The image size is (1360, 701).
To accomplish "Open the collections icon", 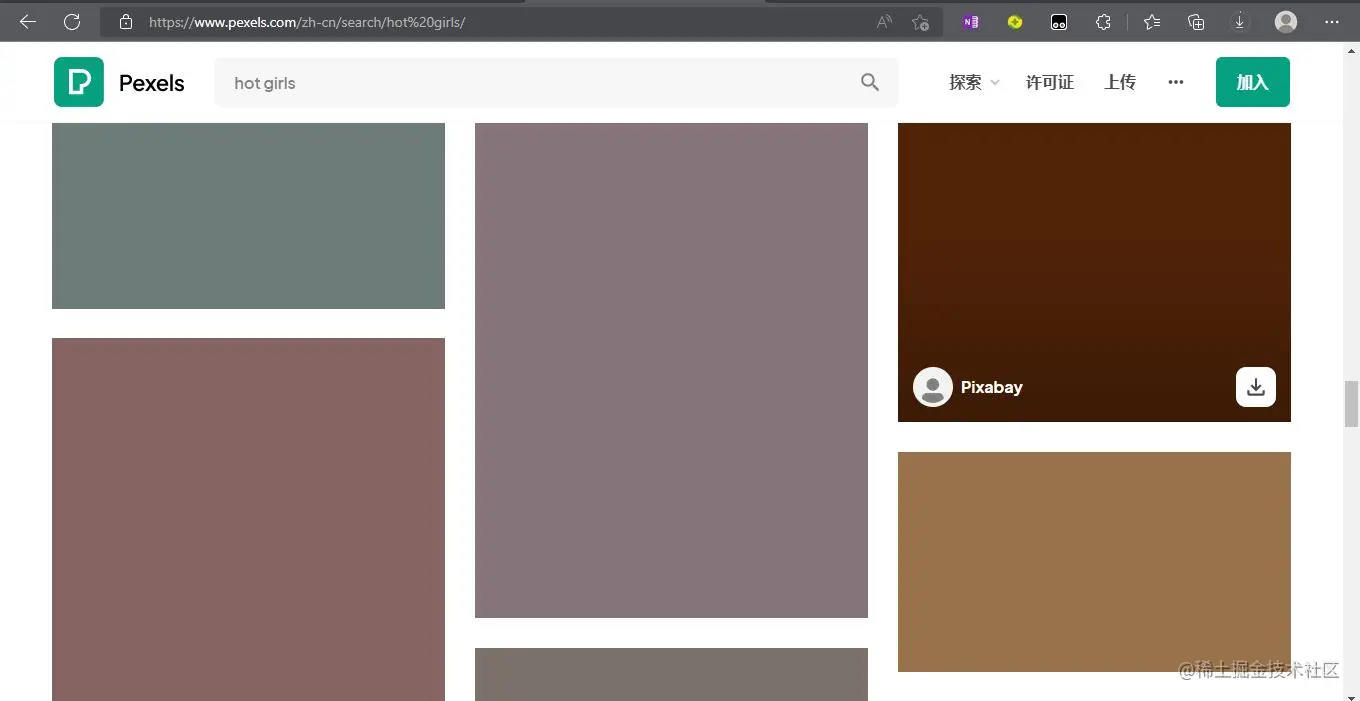I will [1196, 22].
